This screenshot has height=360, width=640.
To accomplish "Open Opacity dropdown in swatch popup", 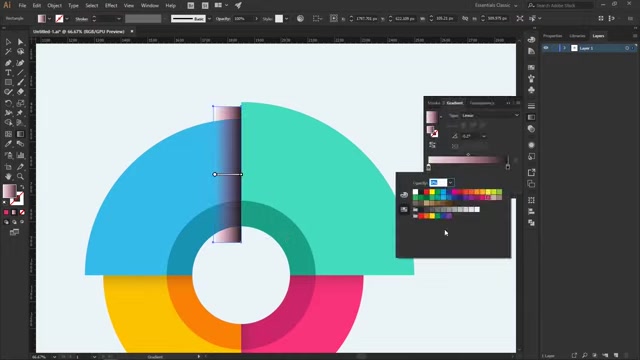I will [450, 182].
